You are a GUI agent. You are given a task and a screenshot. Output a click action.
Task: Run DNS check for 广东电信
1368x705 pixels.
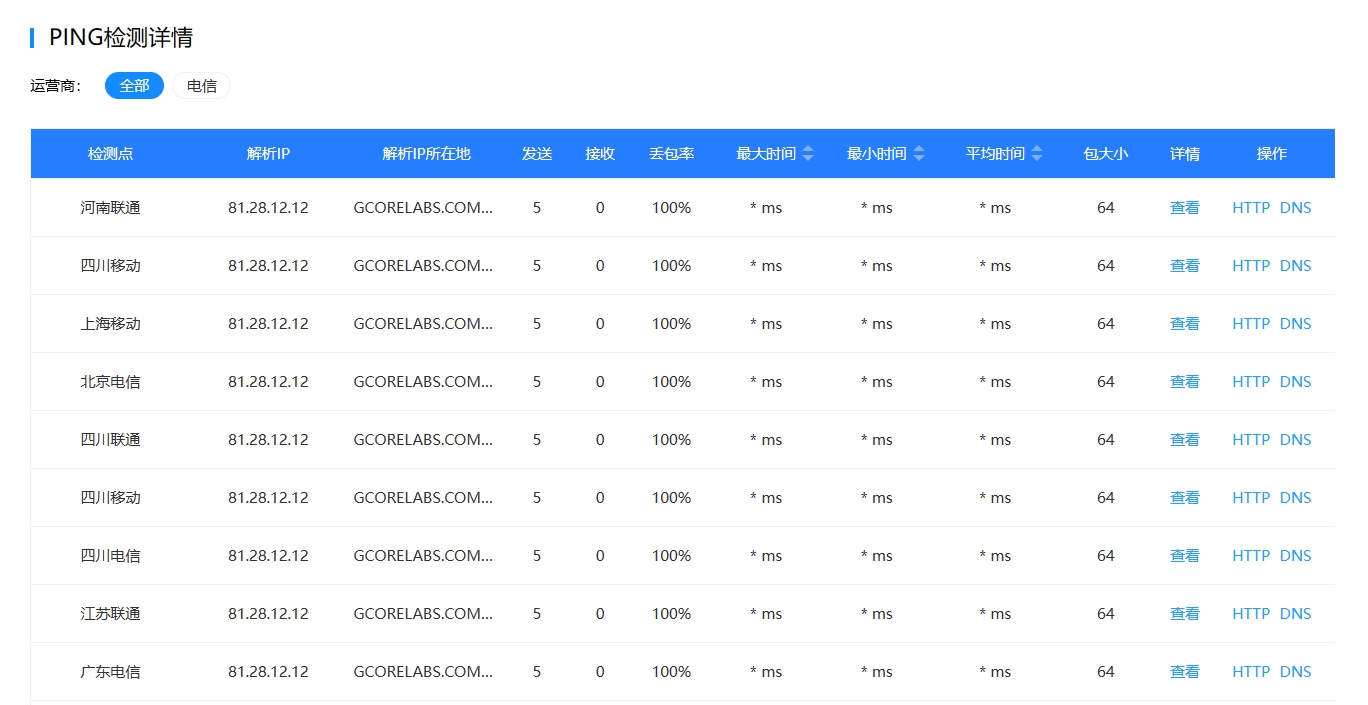tap(1295, 671)
